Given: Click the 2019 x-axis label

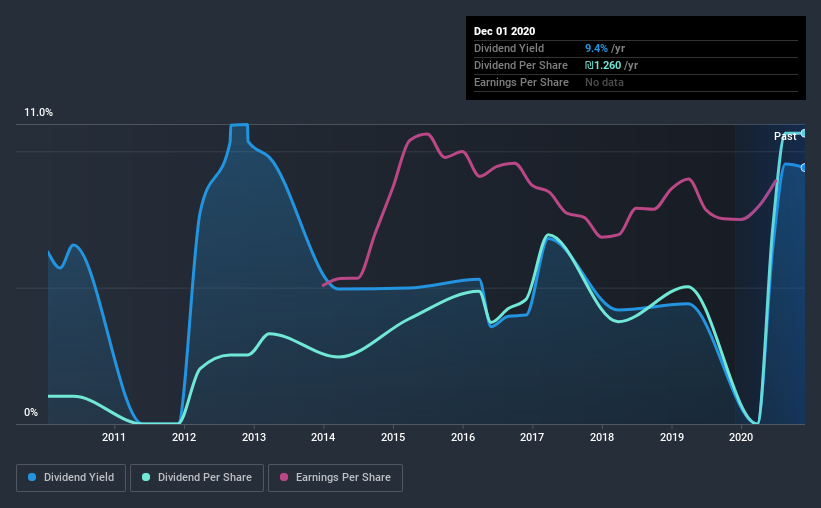Looking at the screenshot, I should [671, 437].
